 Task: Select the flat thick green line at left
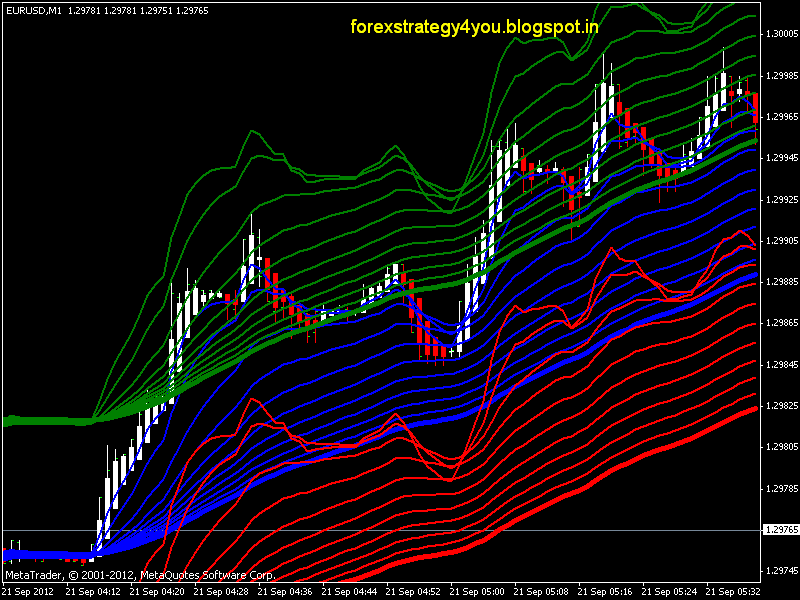point(45,421)
